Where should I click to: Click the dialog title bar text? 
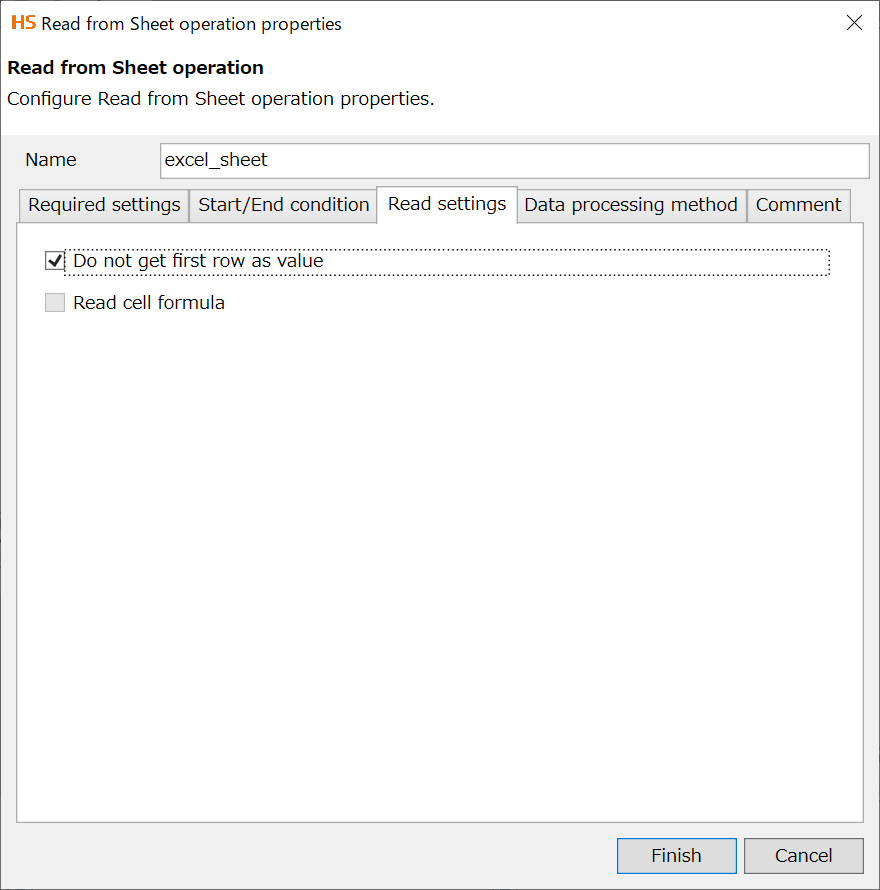pos(191,24)
